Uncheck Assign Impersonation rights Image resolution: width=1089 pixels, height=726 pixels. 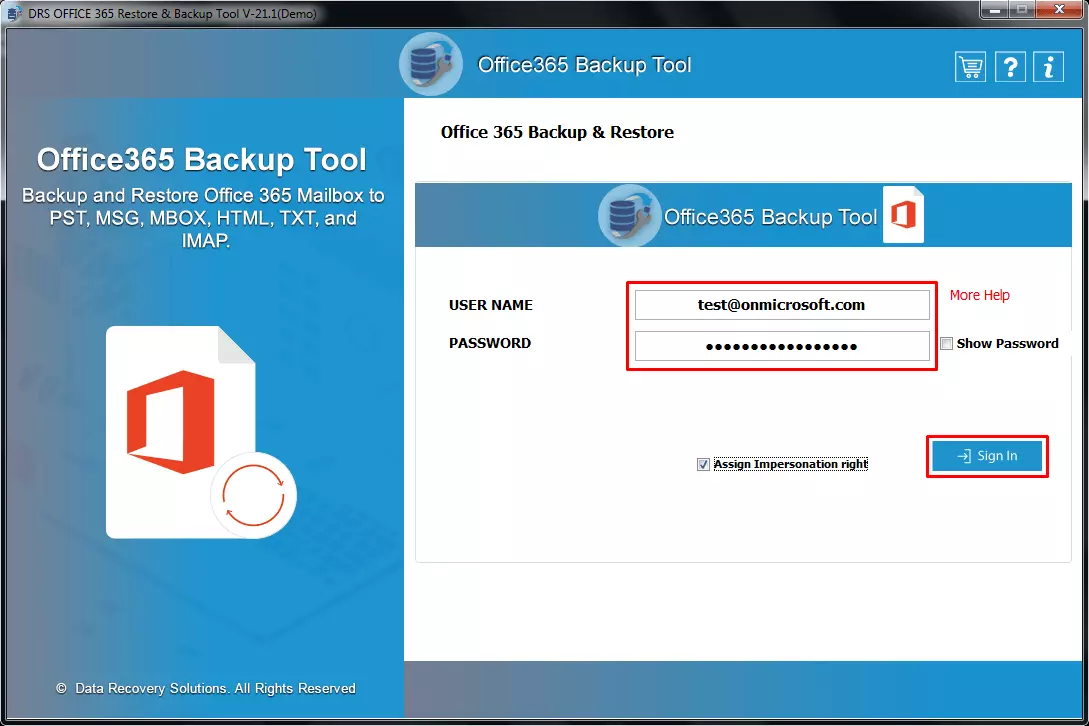[703, 463]
